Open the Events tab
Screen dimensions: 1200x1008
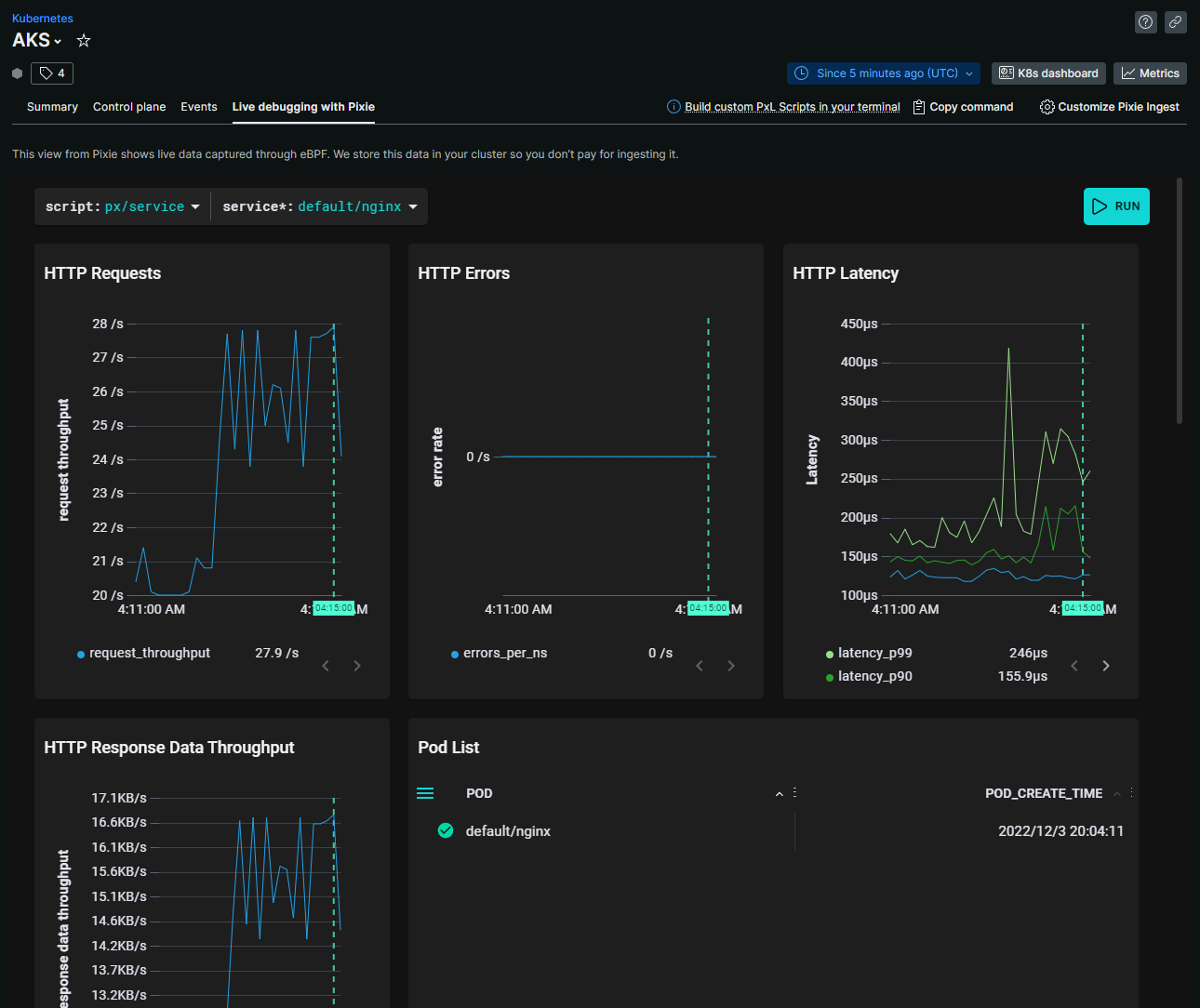[199, 107]
